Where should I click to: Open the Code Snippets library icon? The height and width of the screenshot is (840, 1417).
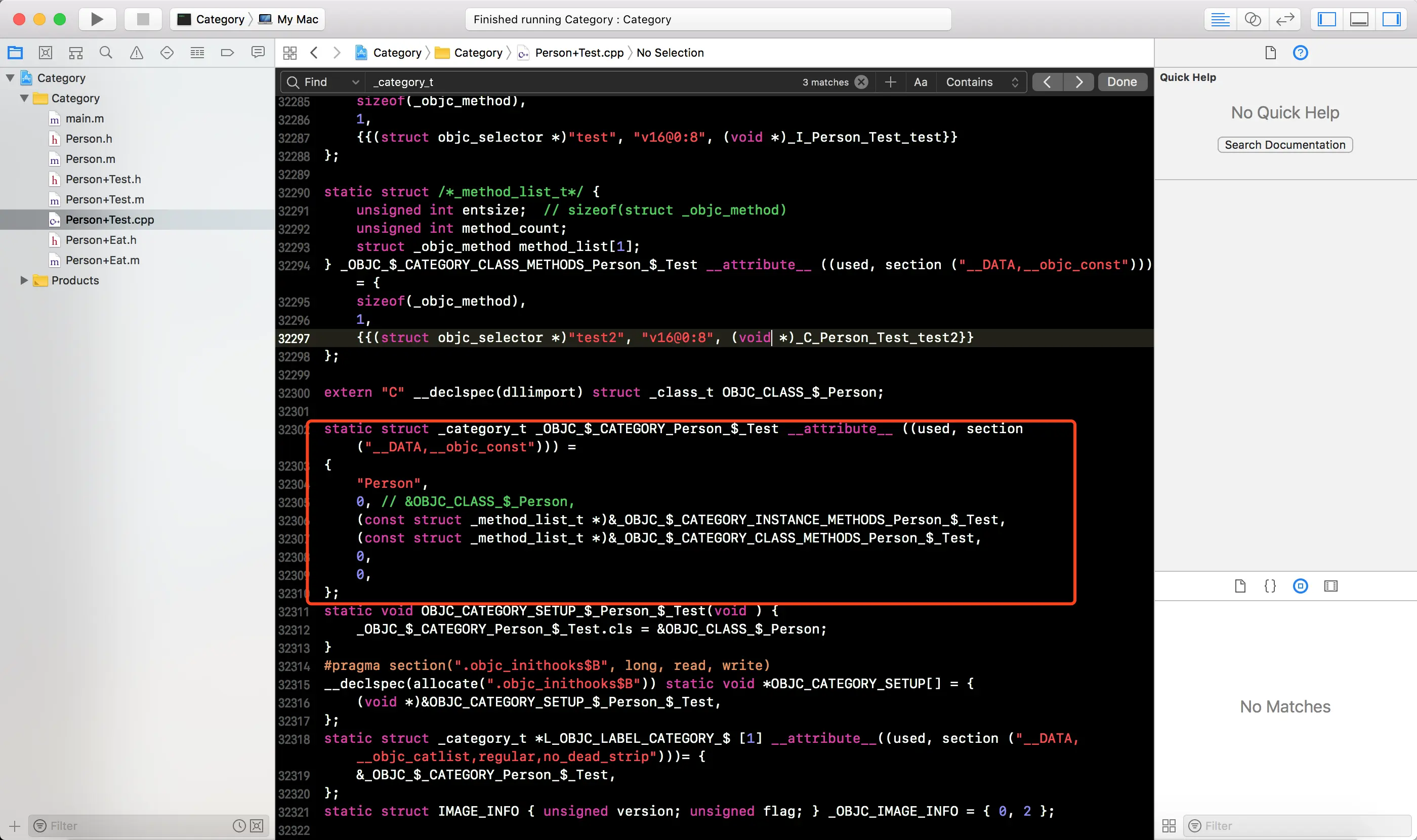(x=1270, y=586)
